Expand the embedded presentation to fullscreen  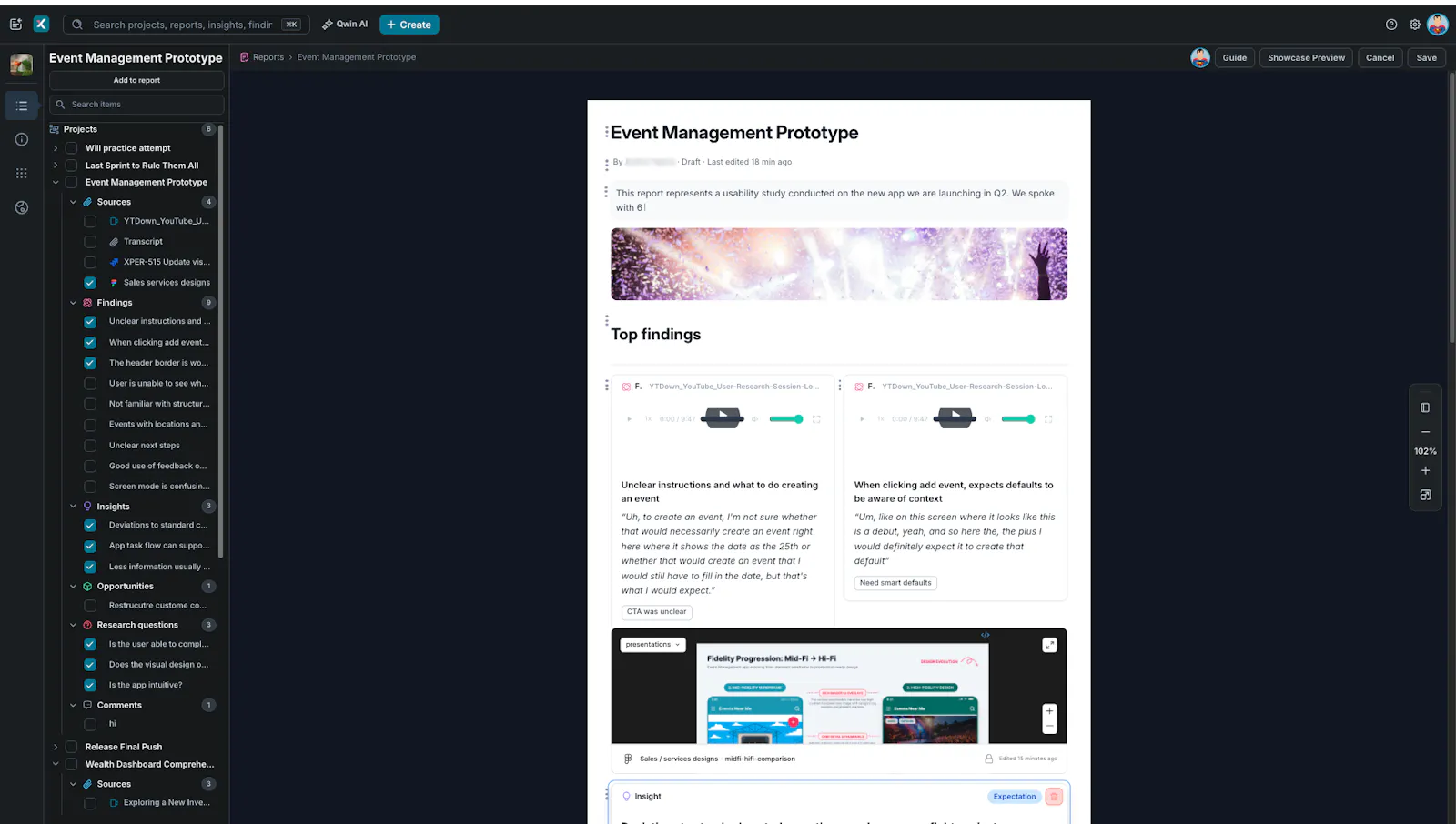click(x=1049, y=645)
